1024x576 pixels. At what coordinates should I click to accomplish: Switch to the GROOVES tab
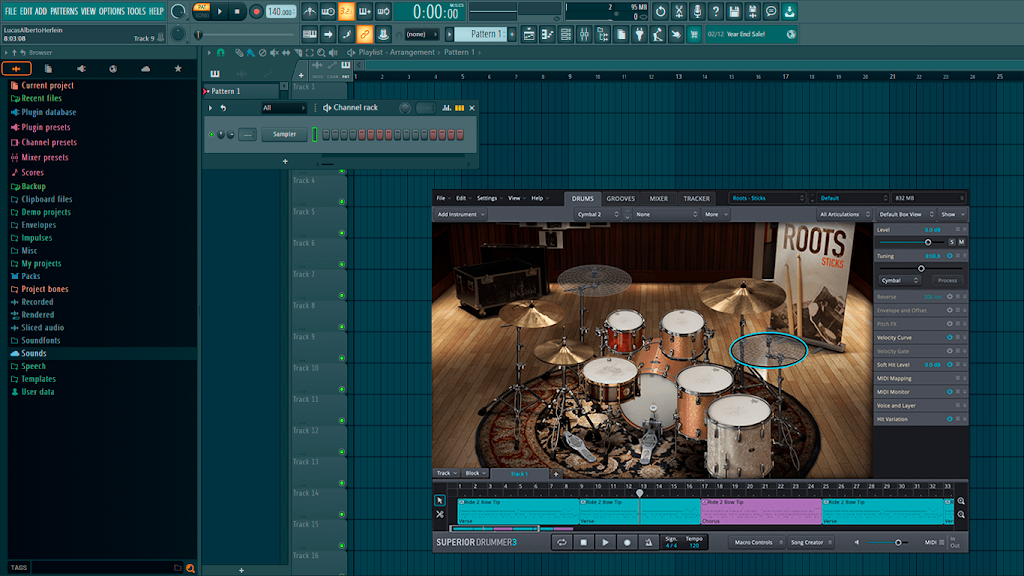[620, 199]
